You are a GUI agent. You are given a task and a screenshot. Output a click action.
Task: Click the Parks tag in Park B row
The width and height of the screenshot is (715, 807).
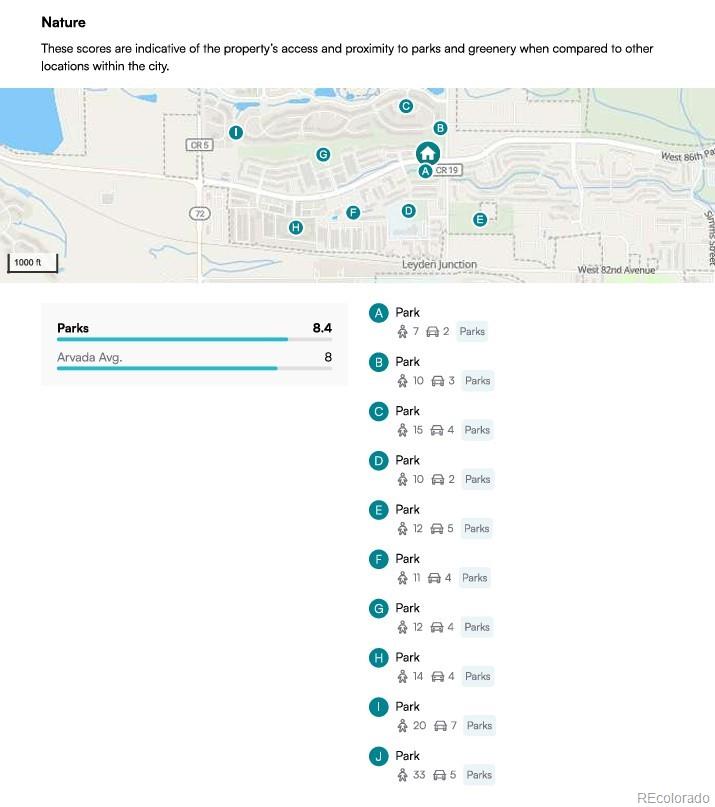(477, 381)
